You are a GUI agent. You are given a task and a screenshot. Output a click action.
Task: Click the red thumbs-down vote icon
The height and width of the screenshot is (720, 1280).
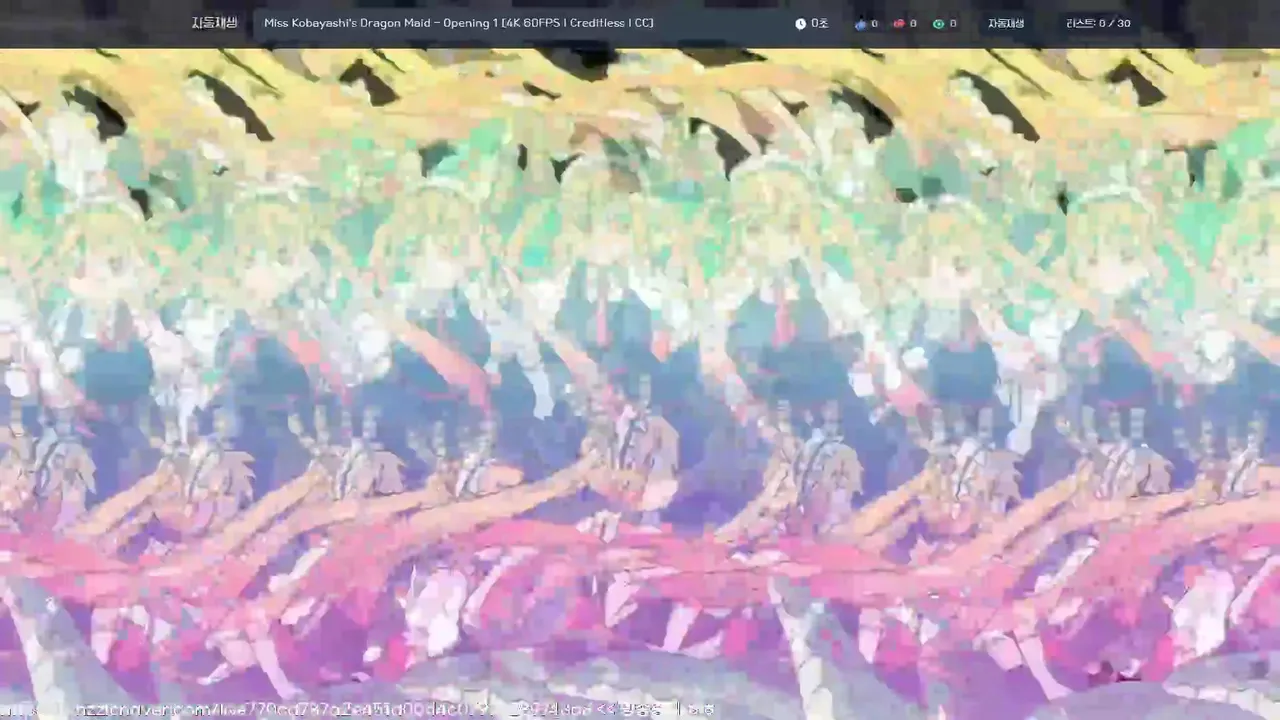pos(898,23)
